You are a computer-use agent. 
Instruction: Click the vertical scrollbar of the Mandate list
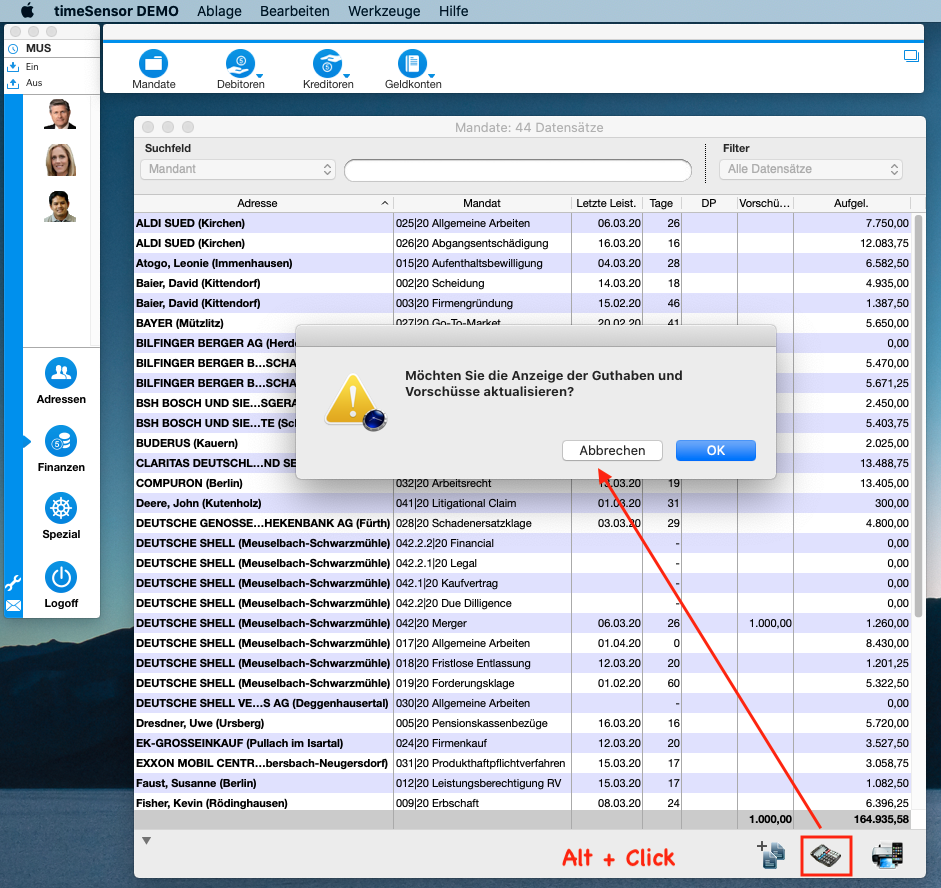click(918, 415)
